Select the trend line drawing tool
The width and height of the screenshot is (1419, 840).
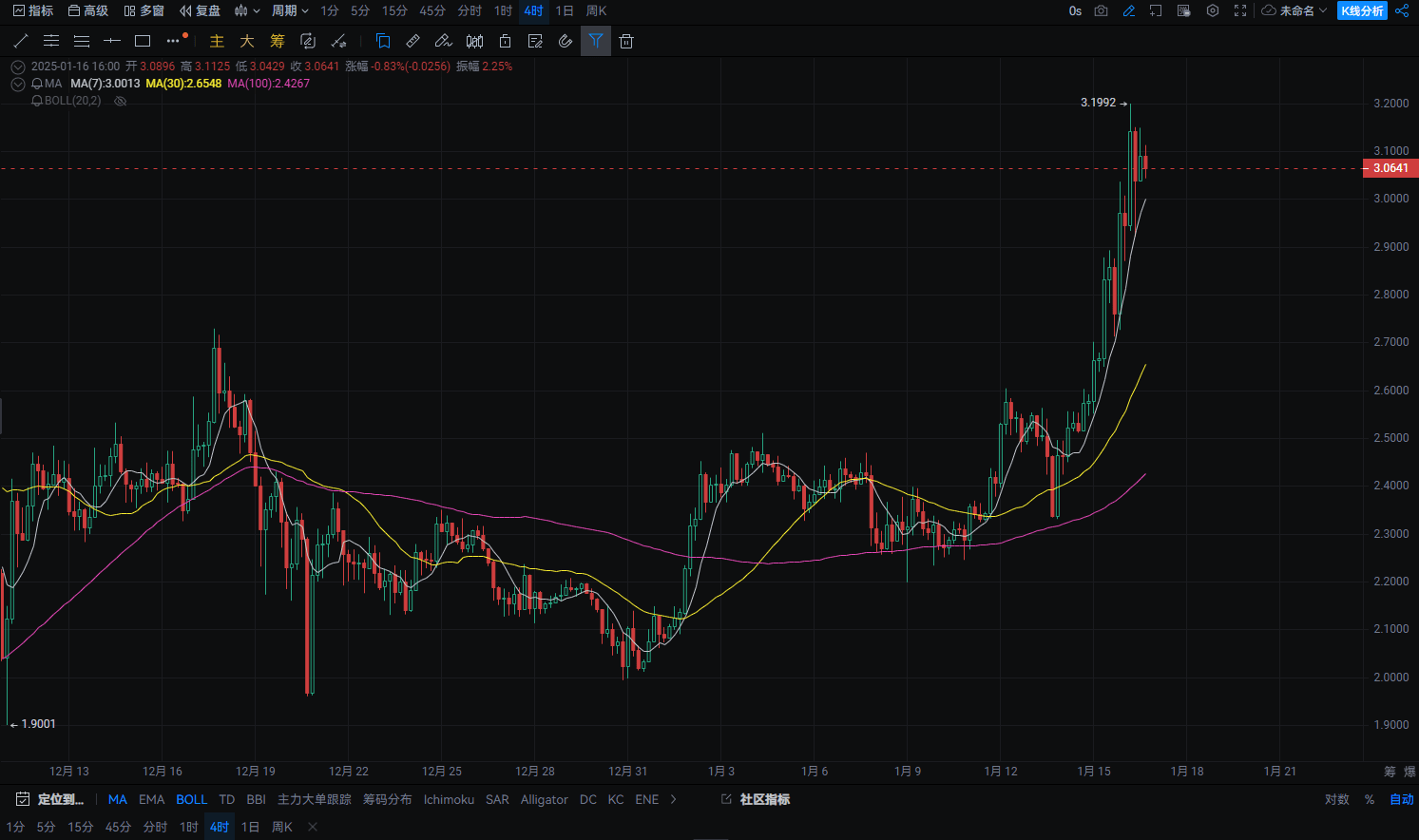[x=21, y=41]
